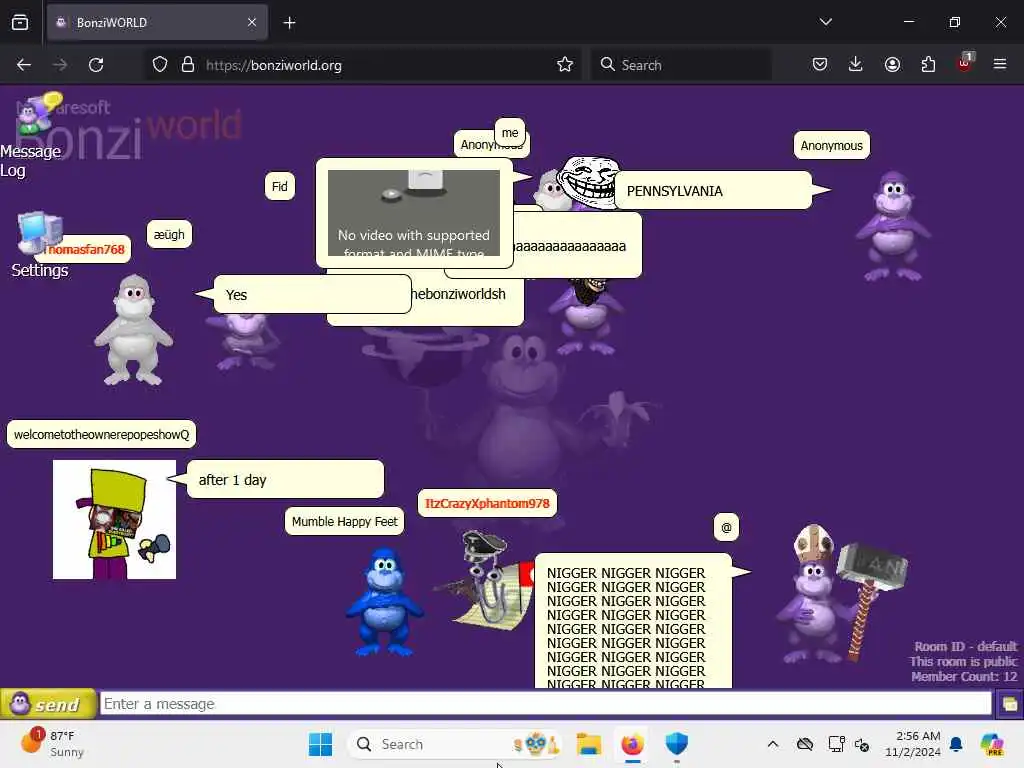Click the 'after 1 day' speech bubble
Screen dimensions: 1024x768
285,479
